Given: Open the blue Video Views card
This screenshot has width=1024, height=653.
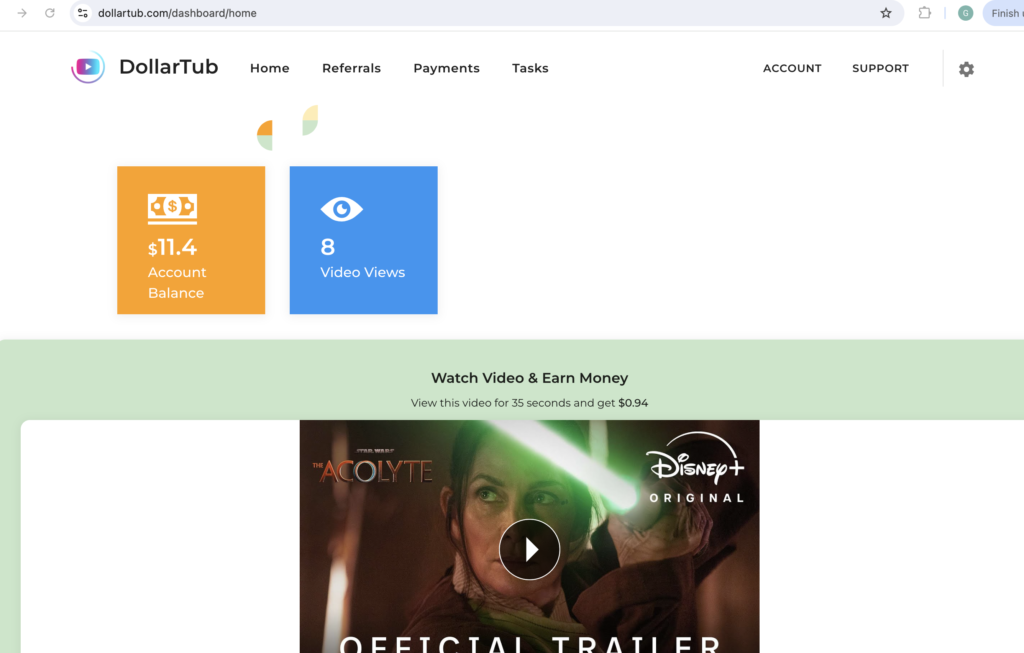Looking at the screenshot, I should 364,240.
